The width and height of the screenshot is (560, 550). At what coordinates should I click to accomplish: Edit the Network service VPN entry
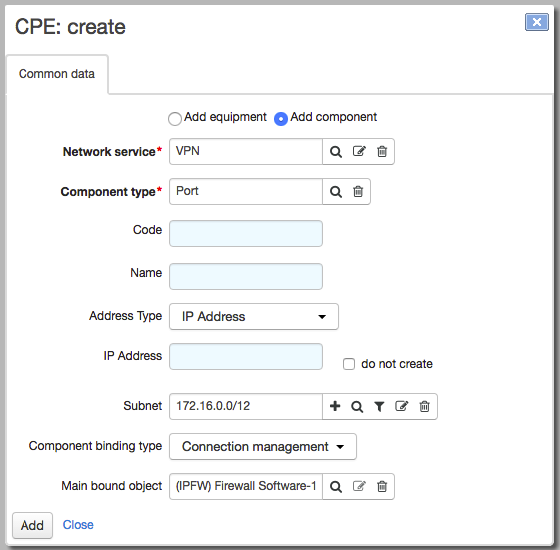tap(359, 151)
